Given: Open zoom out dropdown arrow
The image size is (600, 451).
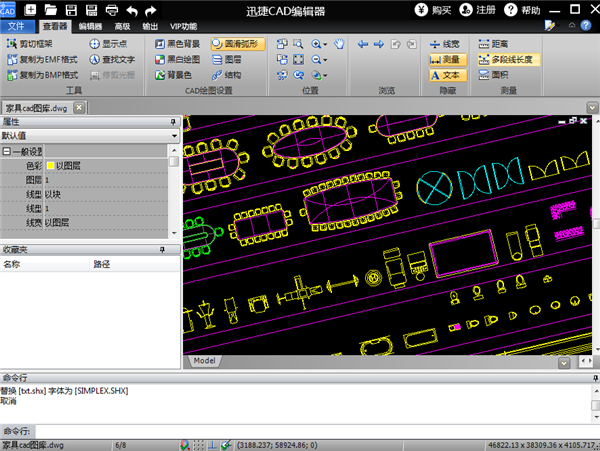Looking at the screenshot, I should tap(325, 60).
